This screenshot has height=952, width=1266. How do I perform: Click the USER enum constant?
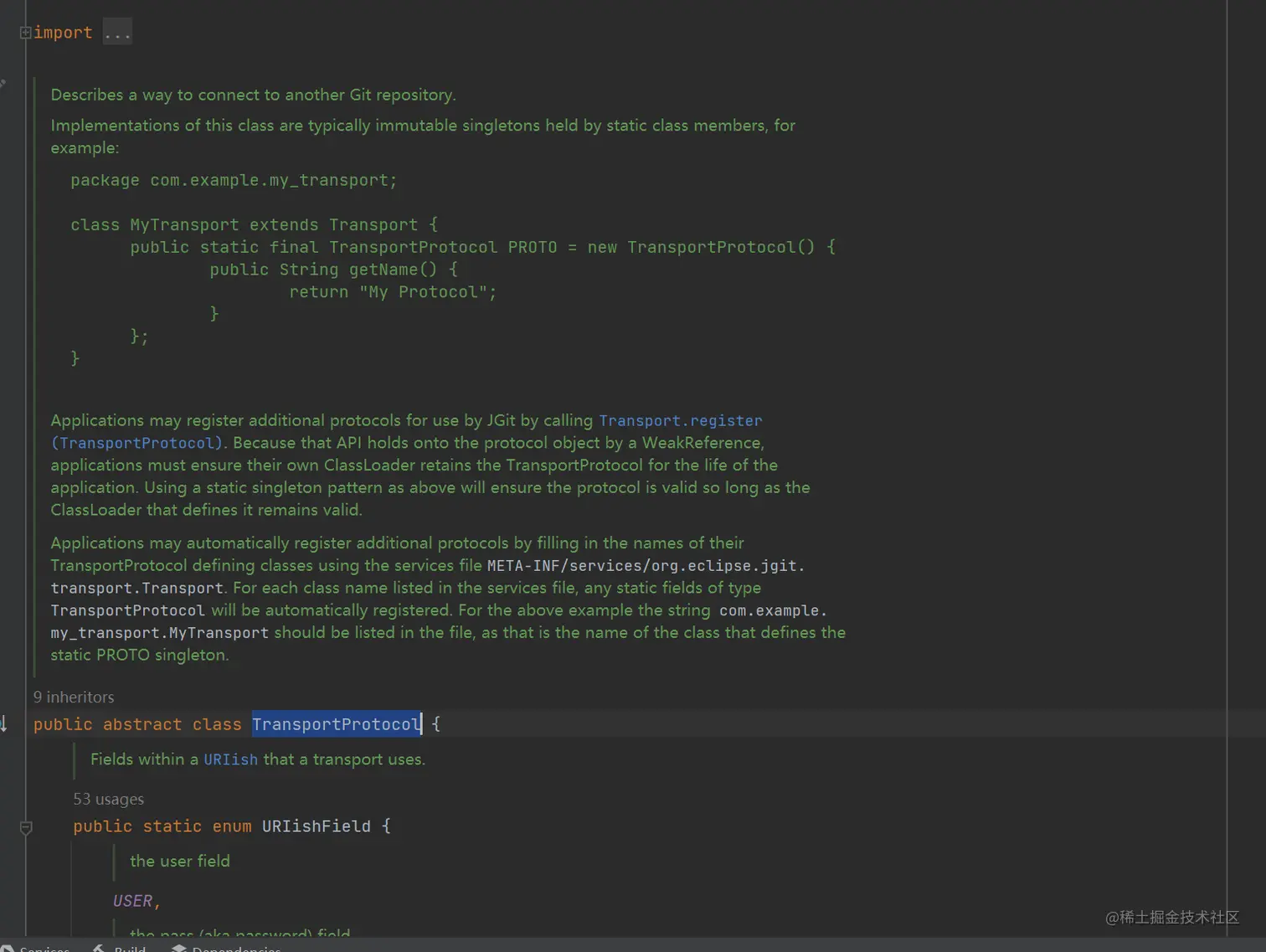click(132, 901)
